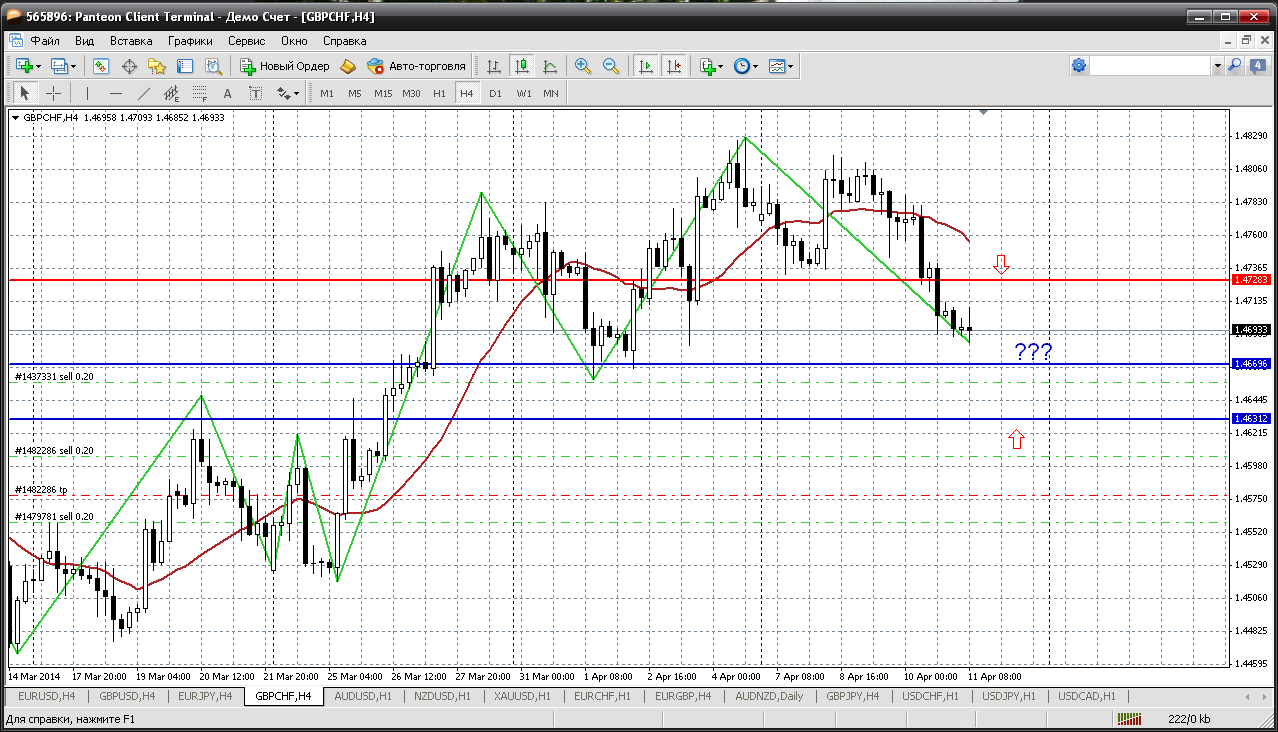
Task: Open the Market Watch window icon
Action: [x=101, y=66]
